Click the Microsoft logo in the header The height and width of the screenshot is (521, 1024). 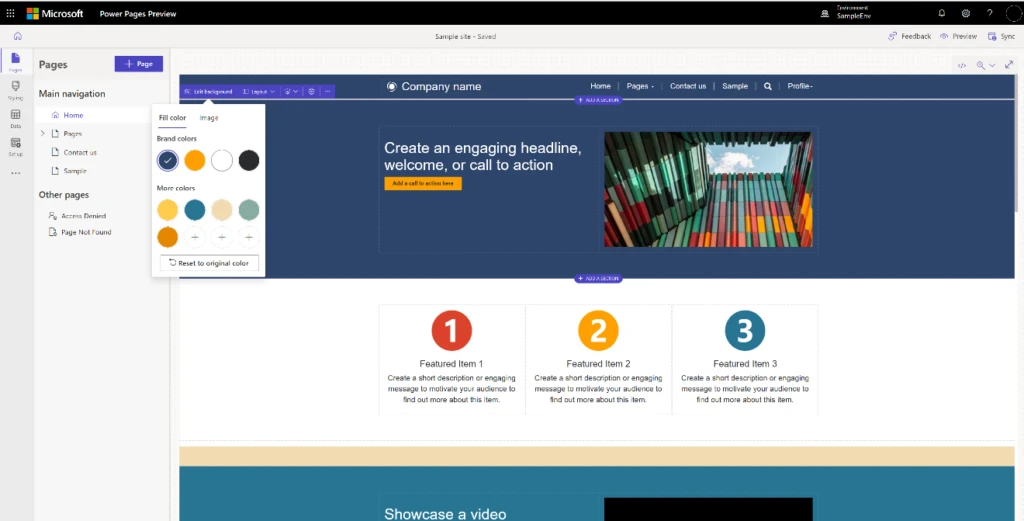(55, 13)
